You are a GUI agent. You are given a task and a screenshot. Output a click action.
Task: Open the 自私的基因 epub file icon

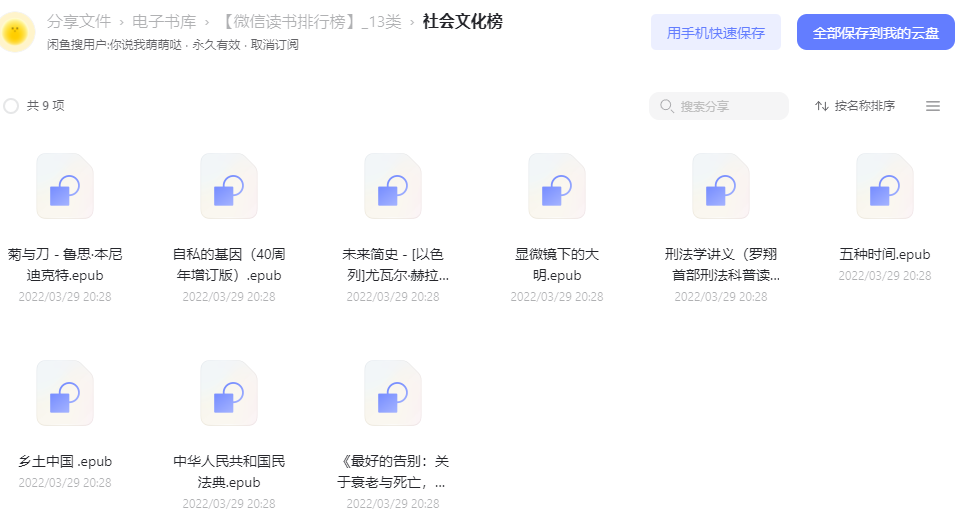coord(229,186)
